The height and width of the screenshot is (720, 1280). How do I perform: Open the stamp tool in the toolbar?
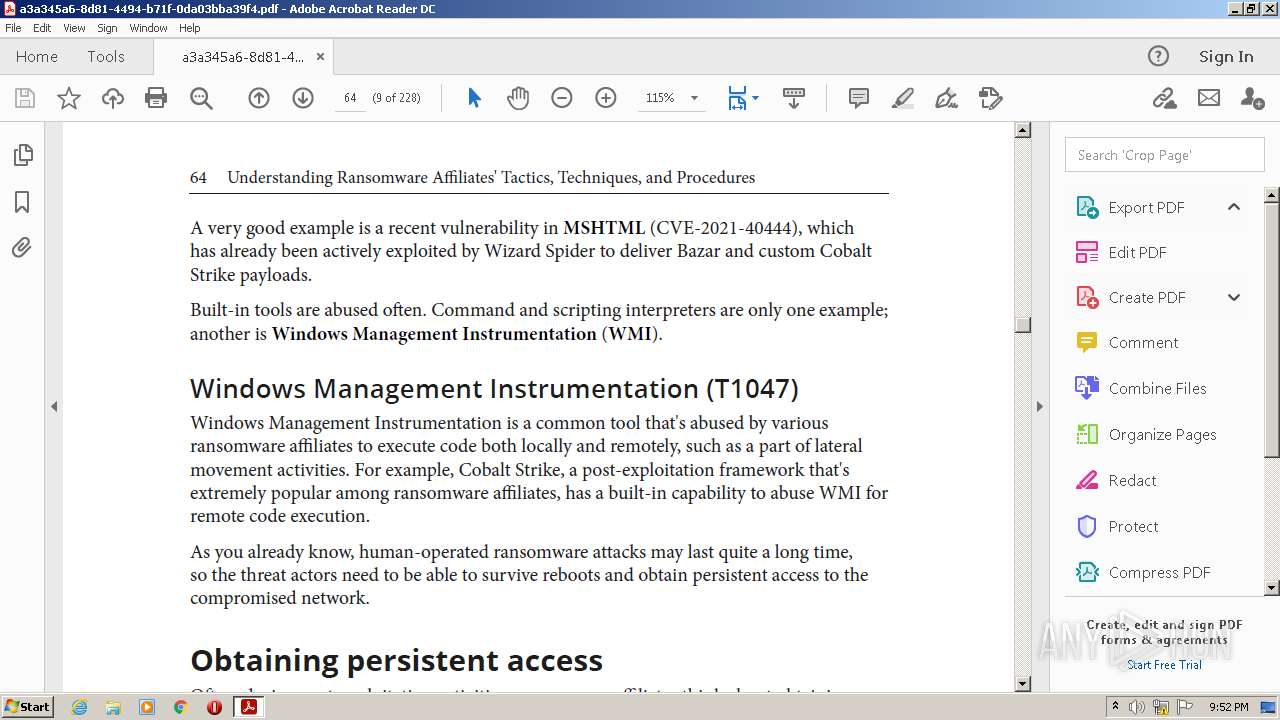click(x=990, y=98)
